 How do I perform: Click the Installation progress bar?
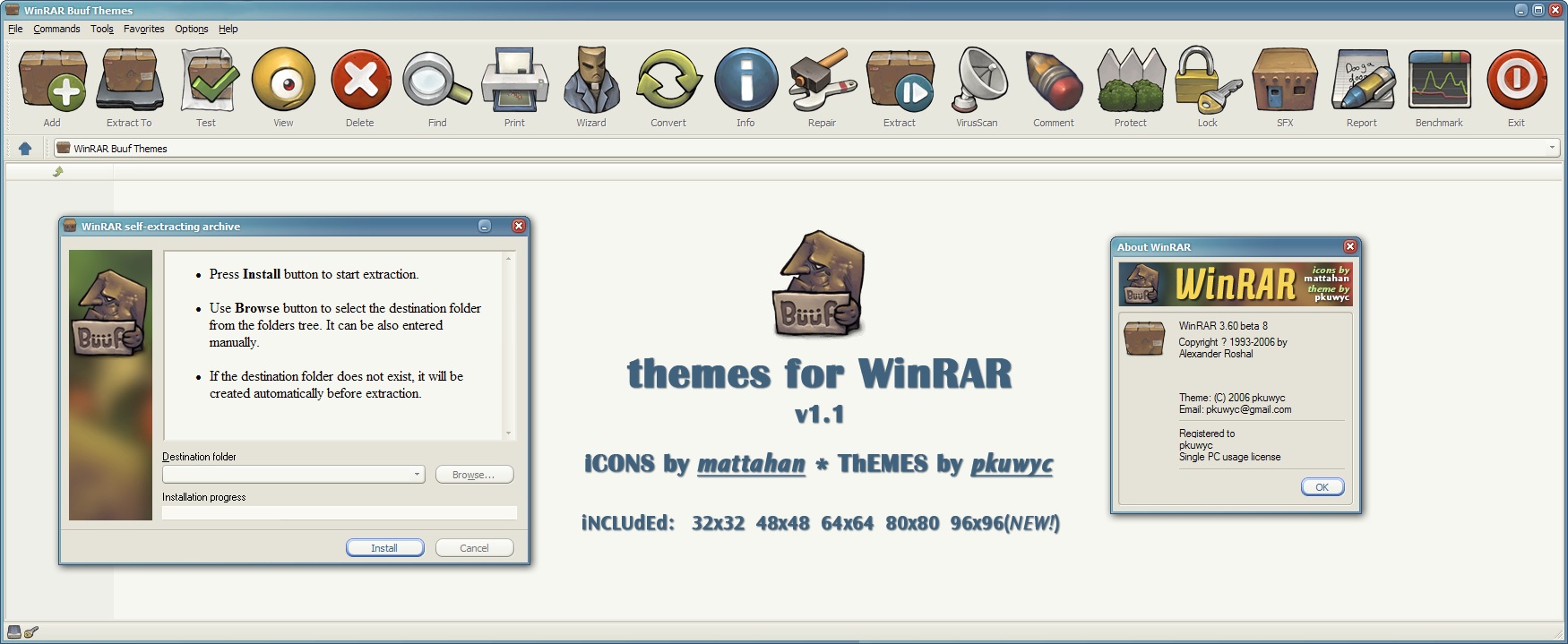(339, 513)
